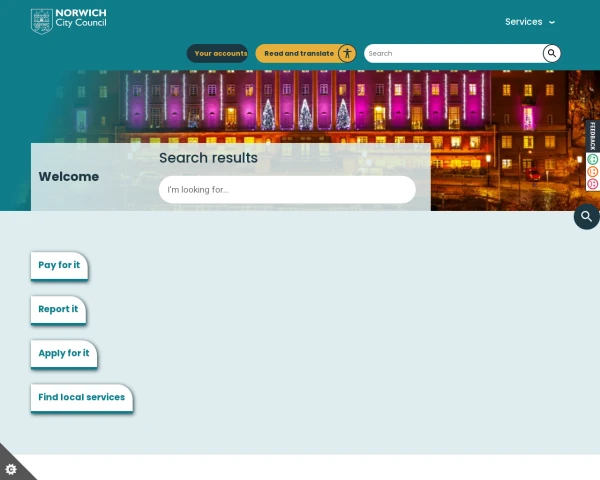Select the pink sad feedback face
The width and height of the screenshot is (600, 480).
point(592,184)
